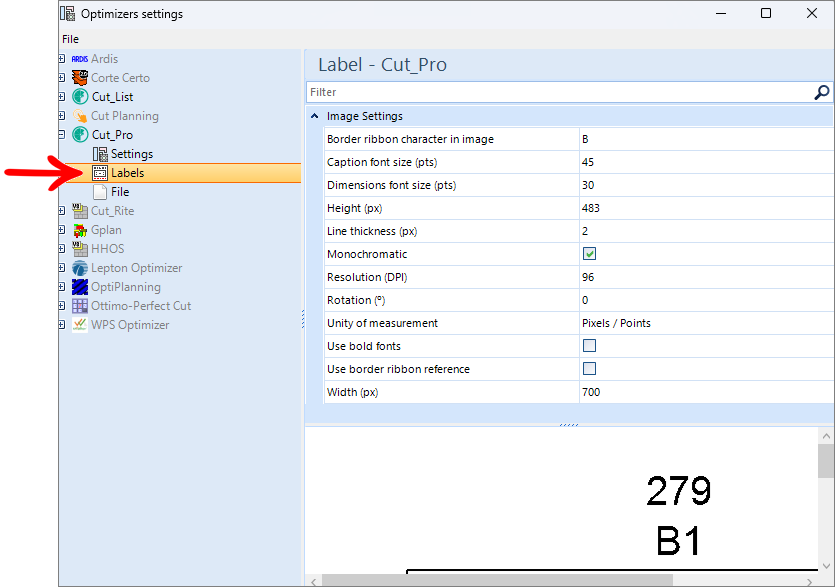Viewport: 835px width, 587px height.
Task: Click the preview scroll right arrow
Action: (809, 581)
